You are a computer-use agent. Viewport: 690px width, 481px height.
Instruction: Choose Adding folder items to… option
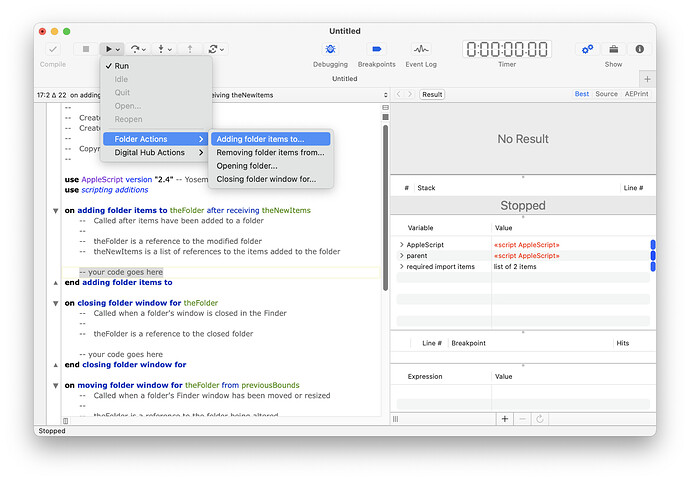[x=271, y=139]
